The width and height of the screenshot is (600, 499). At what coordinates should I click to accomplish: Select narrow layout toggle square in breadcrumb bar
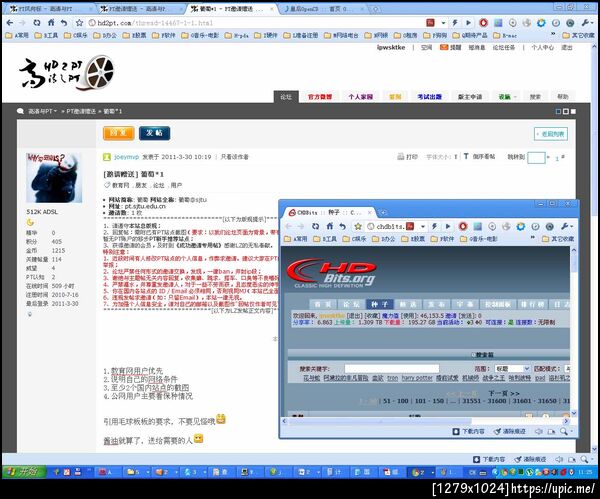click(558, 111)
